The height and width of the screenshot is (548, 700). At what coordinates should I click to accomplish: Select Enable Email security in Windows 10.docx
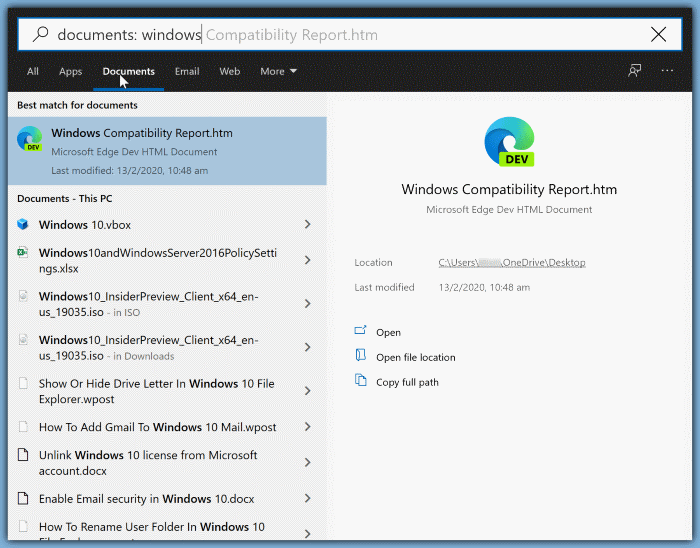coord(167,498)
